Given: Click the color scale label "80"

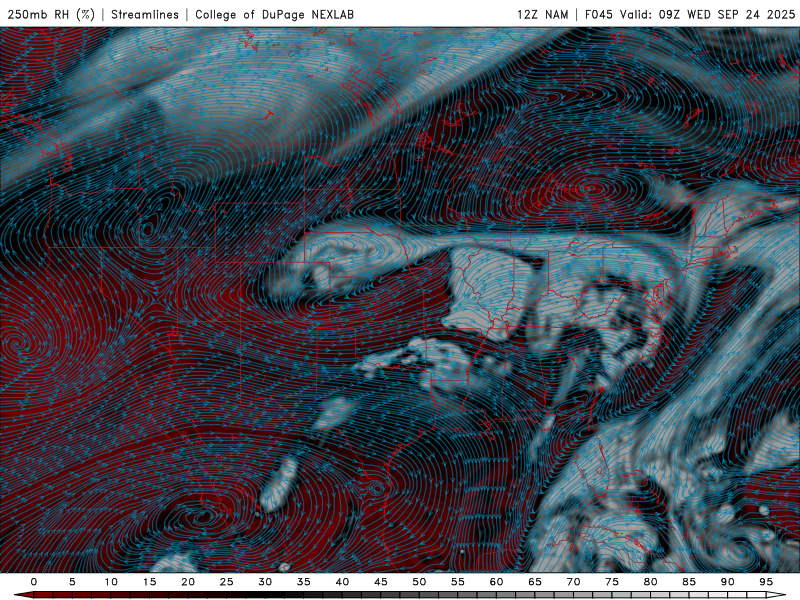Looking at the screenshot, I should click(651, 582).
